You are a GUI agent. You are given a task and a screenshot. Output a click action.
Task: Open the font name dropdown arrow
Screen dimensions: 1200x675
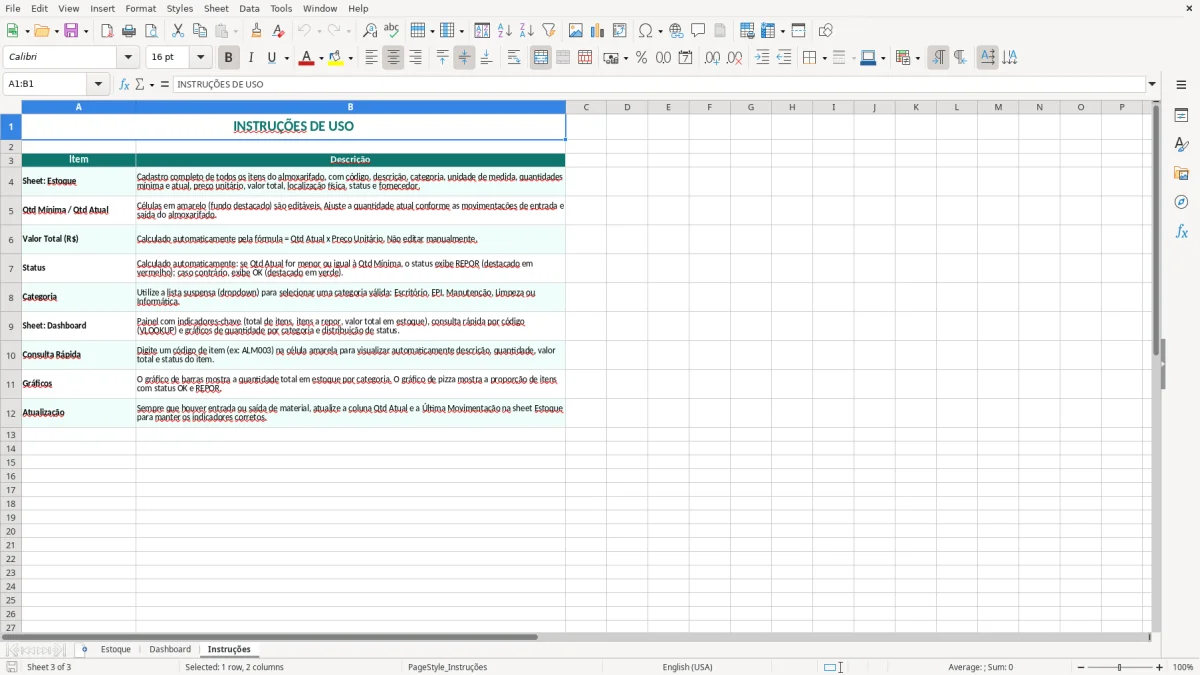[x=128, y=58]
